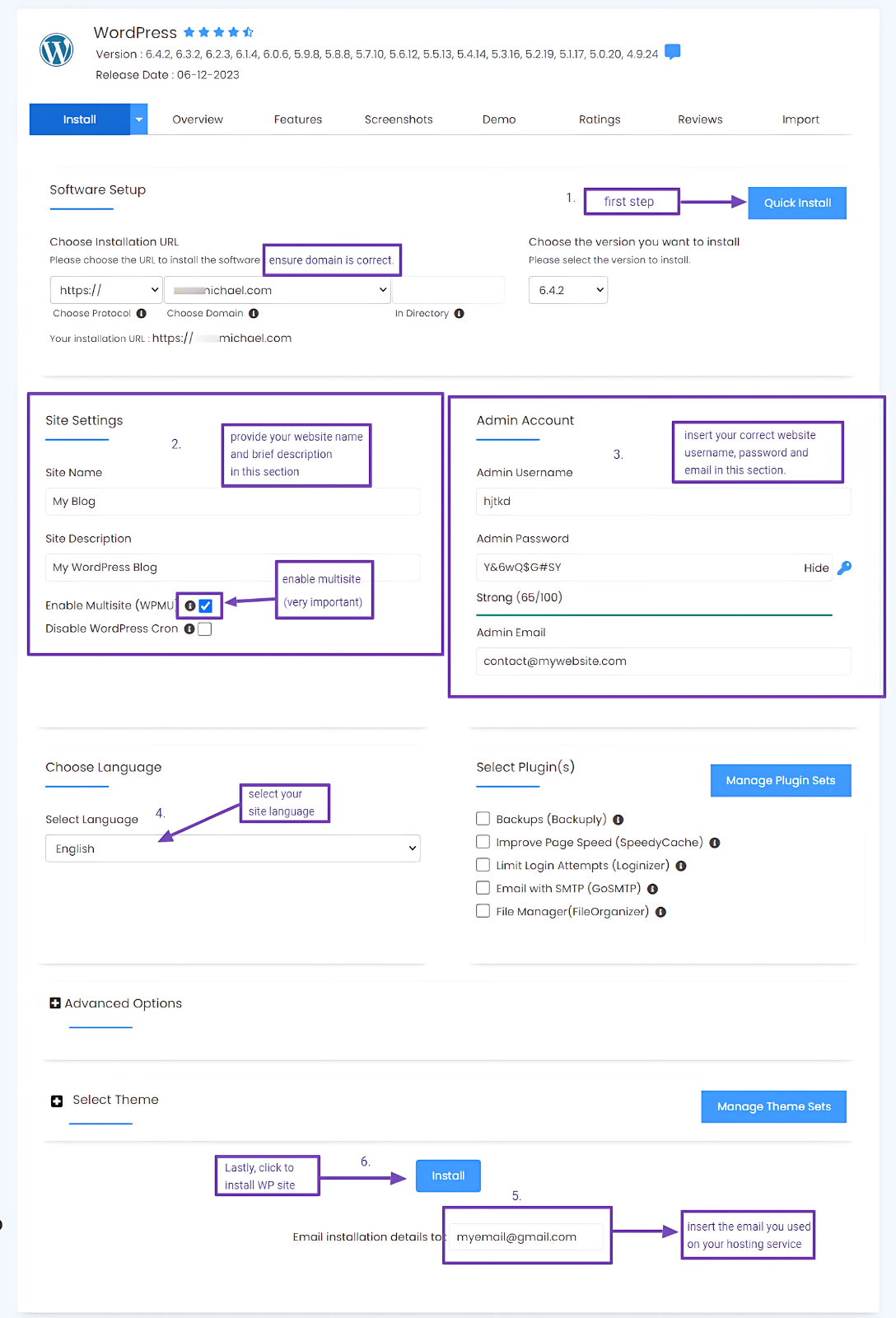Show info for FileOrganizer plugin
896x1318 pixels.
[x=660, y=912]
